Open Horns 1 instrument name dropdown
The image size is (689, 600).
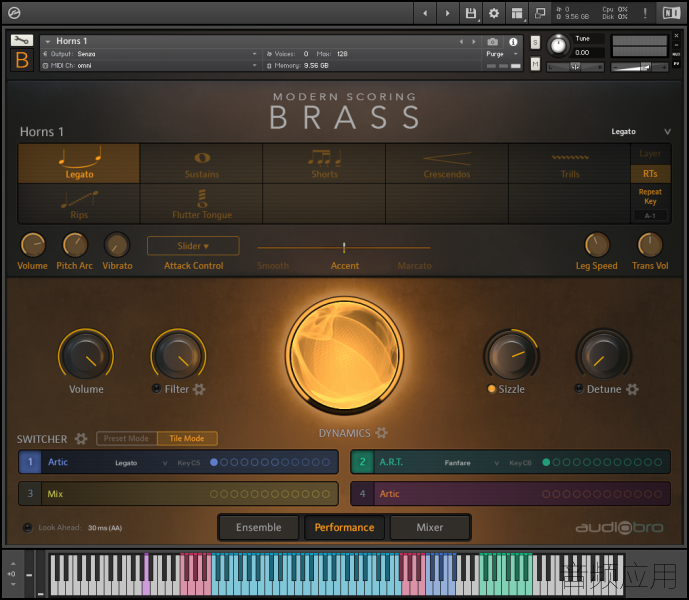(47, 41)
